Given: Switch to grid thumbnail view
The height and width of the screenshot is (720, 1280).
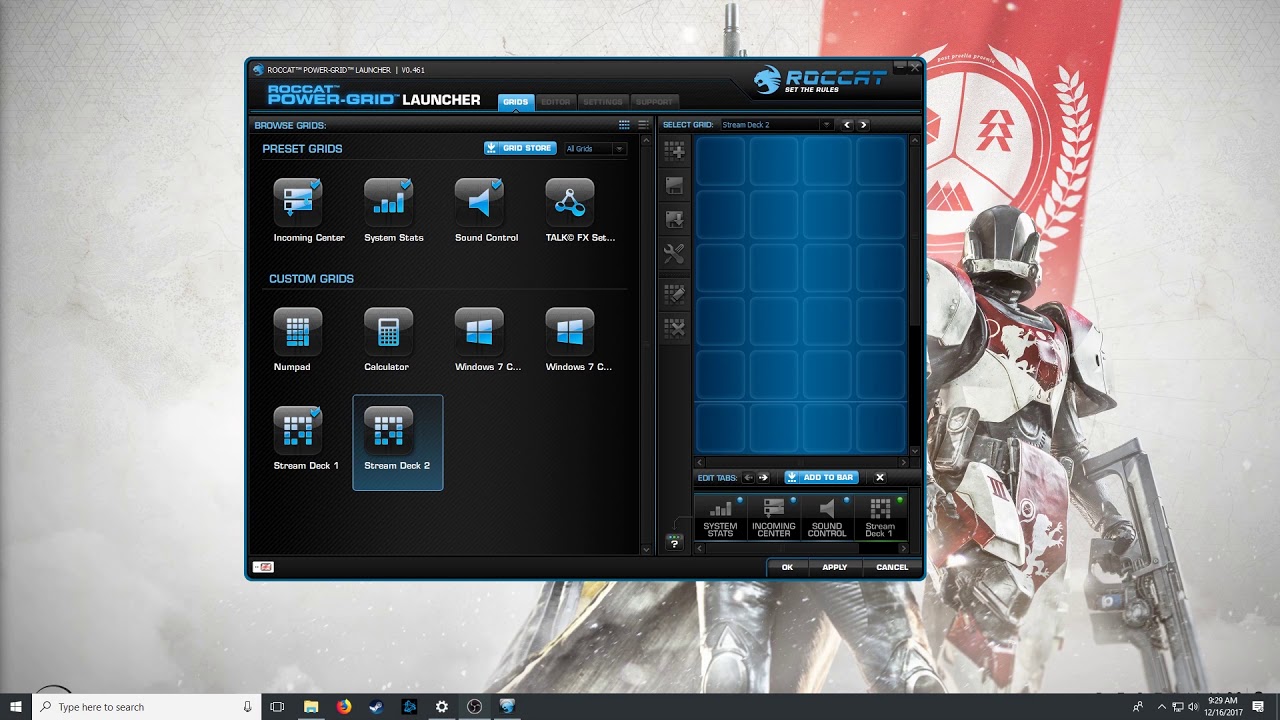Looking at the screenshot, I should click(x=624, y=125).
